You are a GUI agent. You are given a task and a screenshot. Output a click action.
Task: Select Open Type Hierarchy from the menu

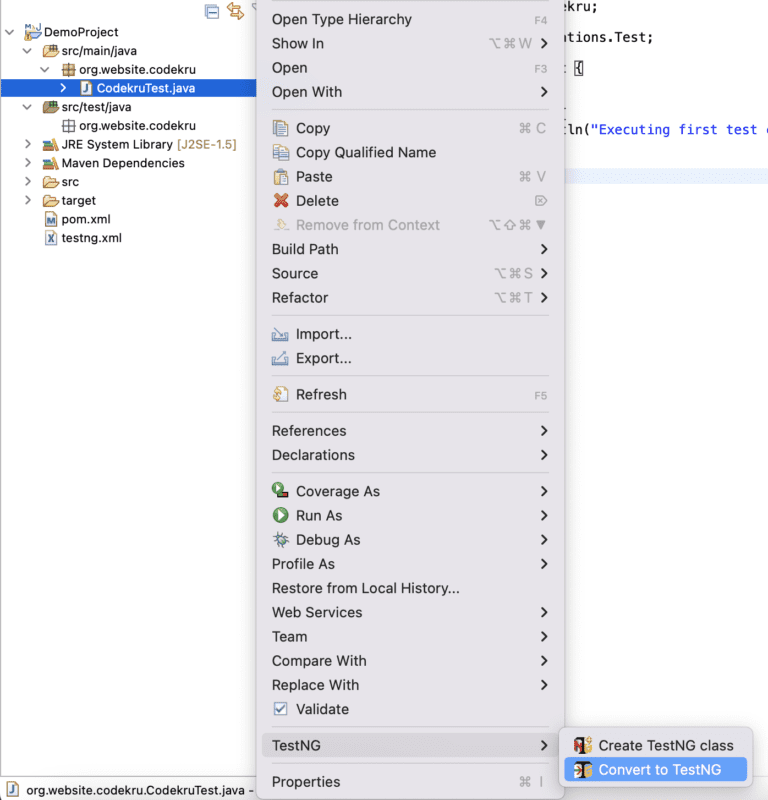(x=340, y=19)
